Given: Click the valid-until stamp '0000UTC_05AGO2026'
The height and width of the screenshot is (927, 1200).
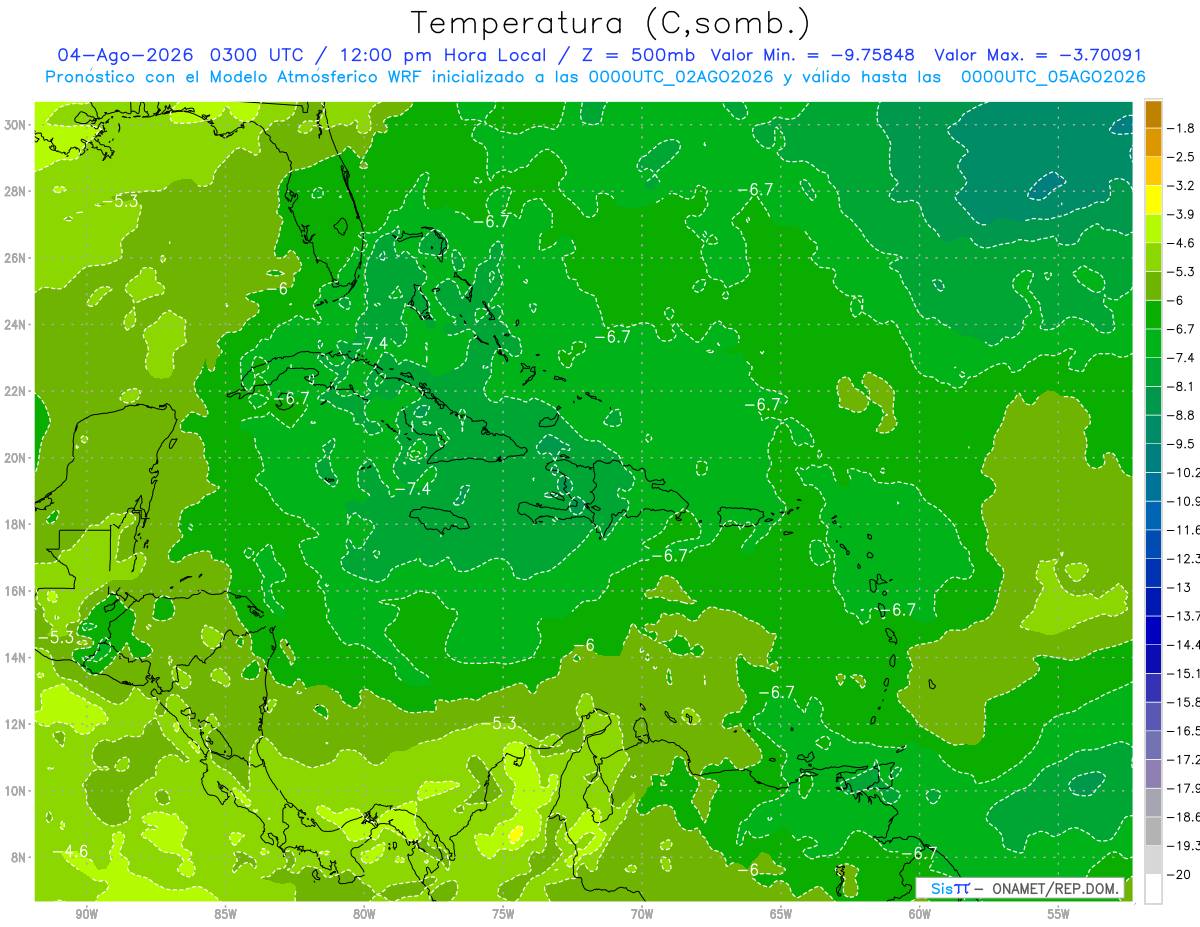Looking at the screenshot, I should 1053,77.
